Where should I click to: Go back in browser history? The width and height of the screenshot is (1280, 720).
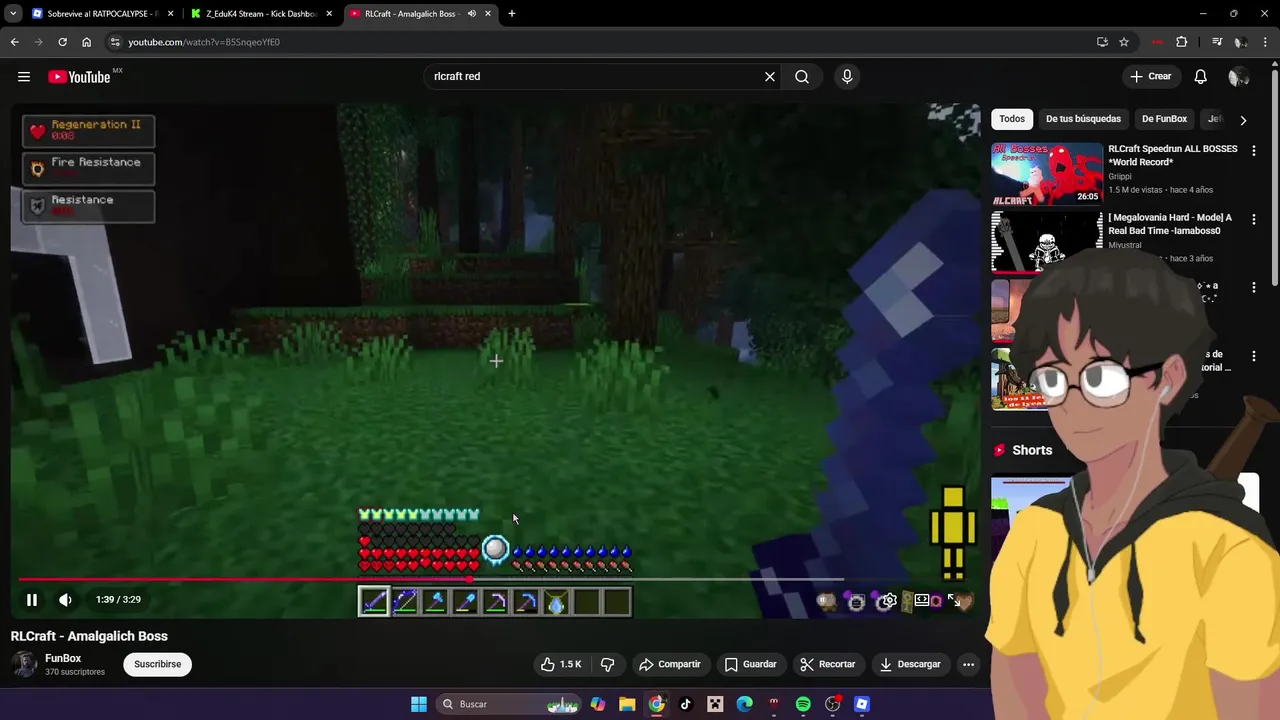[14, 42]
